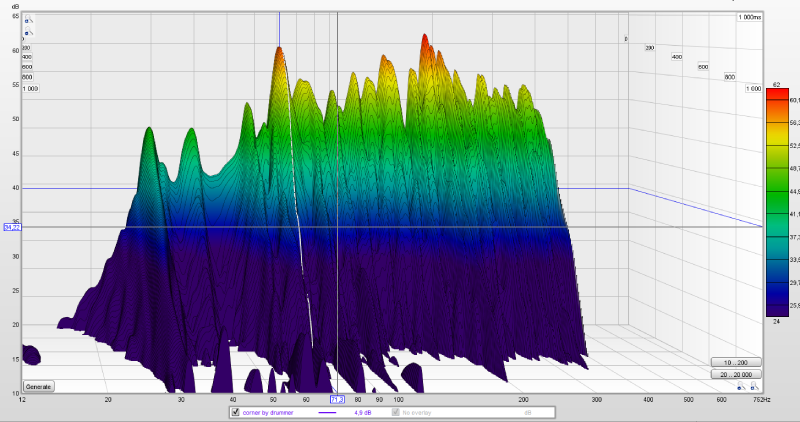
Task: Click the 4.9 dB trace value
Action: pos(363,412)
